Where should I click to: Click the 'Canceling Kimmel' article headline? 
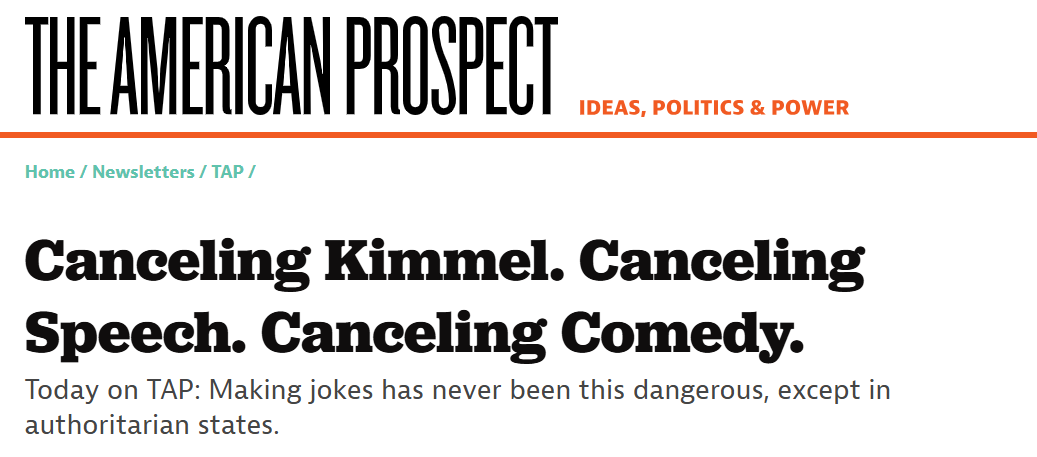click(444, 295)
